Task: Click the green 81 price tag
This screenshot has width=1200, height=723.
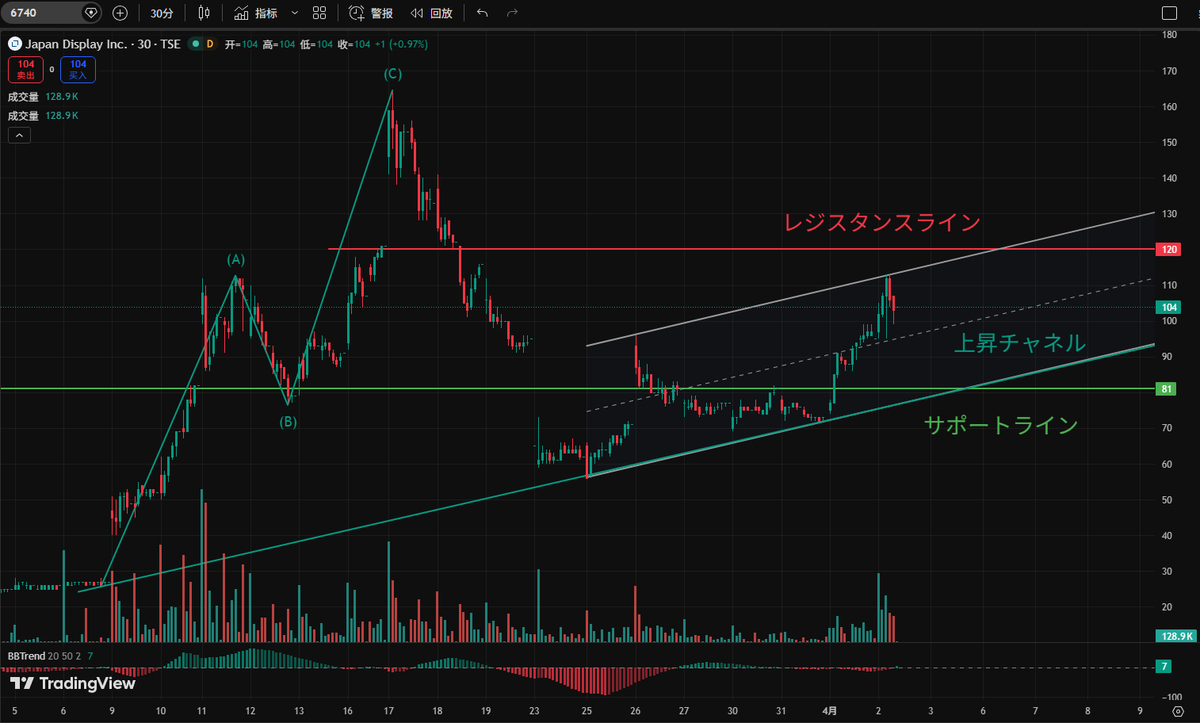Action: (1168, 388)
